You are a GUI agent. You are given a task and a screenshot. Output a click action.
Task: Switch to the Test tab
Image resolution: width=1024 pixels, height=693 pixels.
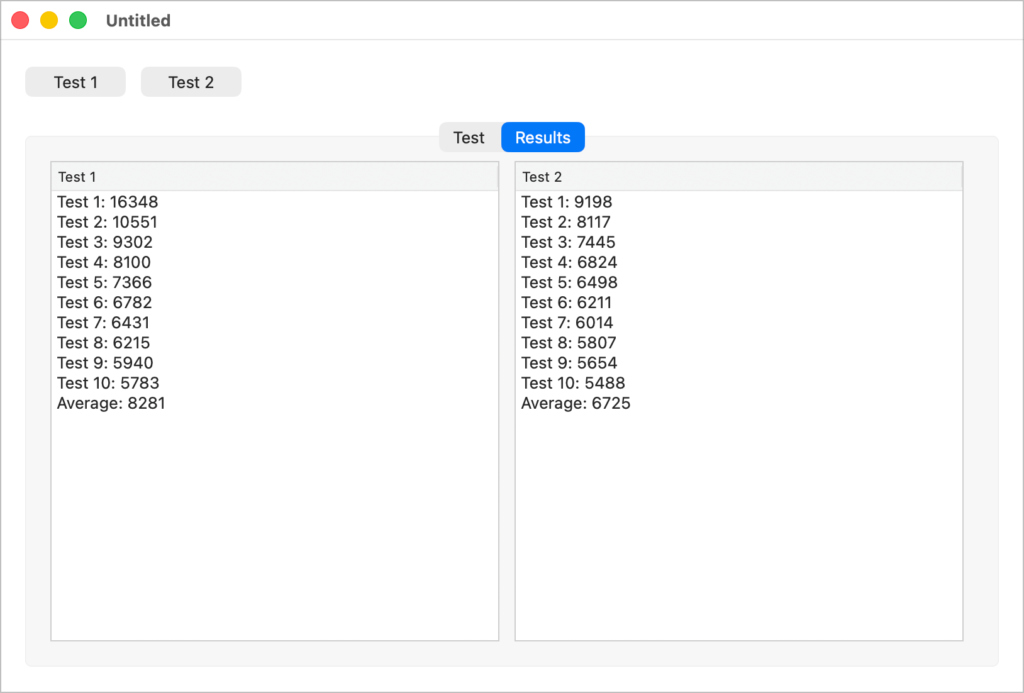pyautogui.click(x=468, y=138)
